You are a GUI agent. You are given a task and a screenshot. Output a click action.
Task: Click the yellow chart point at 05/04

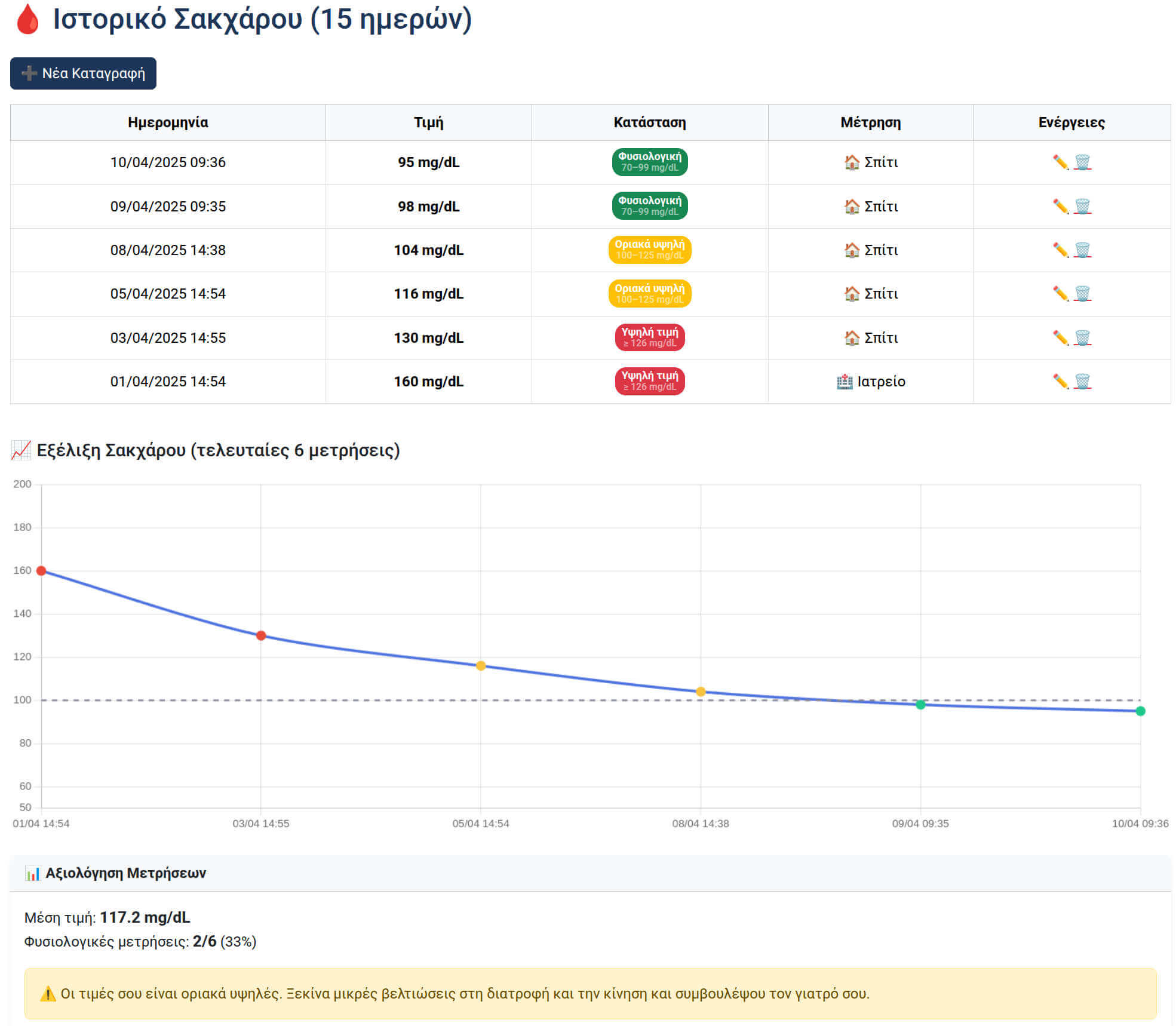pyautogui.click(x=481, y=666)
